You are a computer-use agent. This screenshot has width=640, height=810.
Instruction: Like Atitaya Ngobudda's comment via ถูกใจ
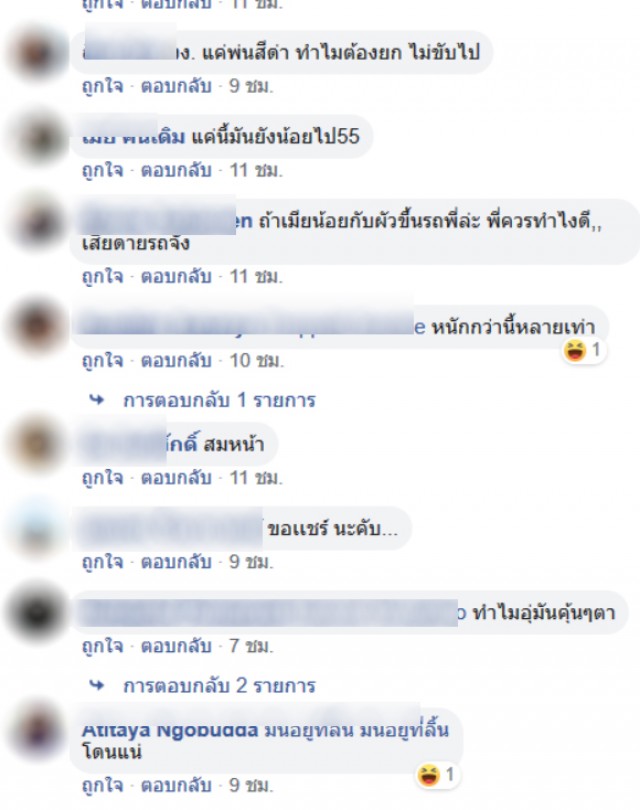(x=103, y=786)
